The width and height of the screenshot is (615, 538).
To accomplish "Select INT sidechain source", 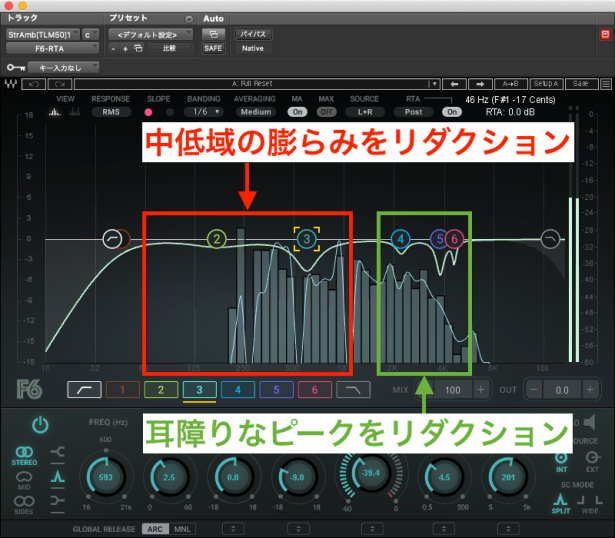I will point(561,462).
